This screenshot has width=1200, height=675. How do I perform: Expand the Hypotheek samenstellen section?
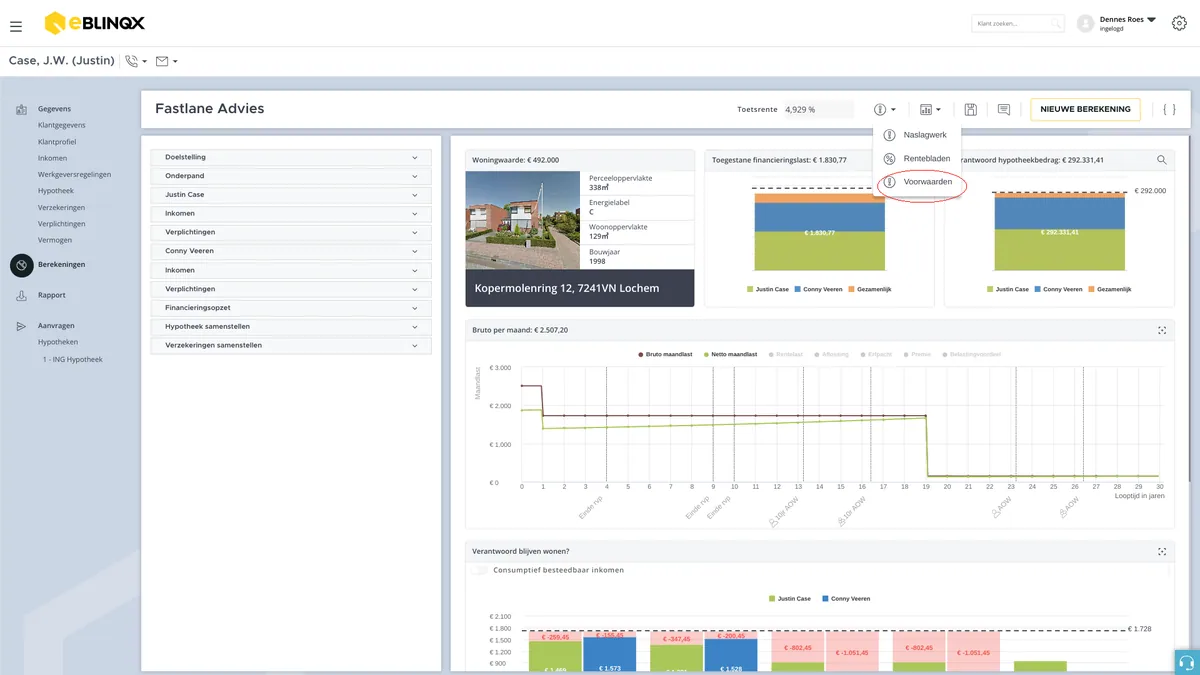point(291,327)
